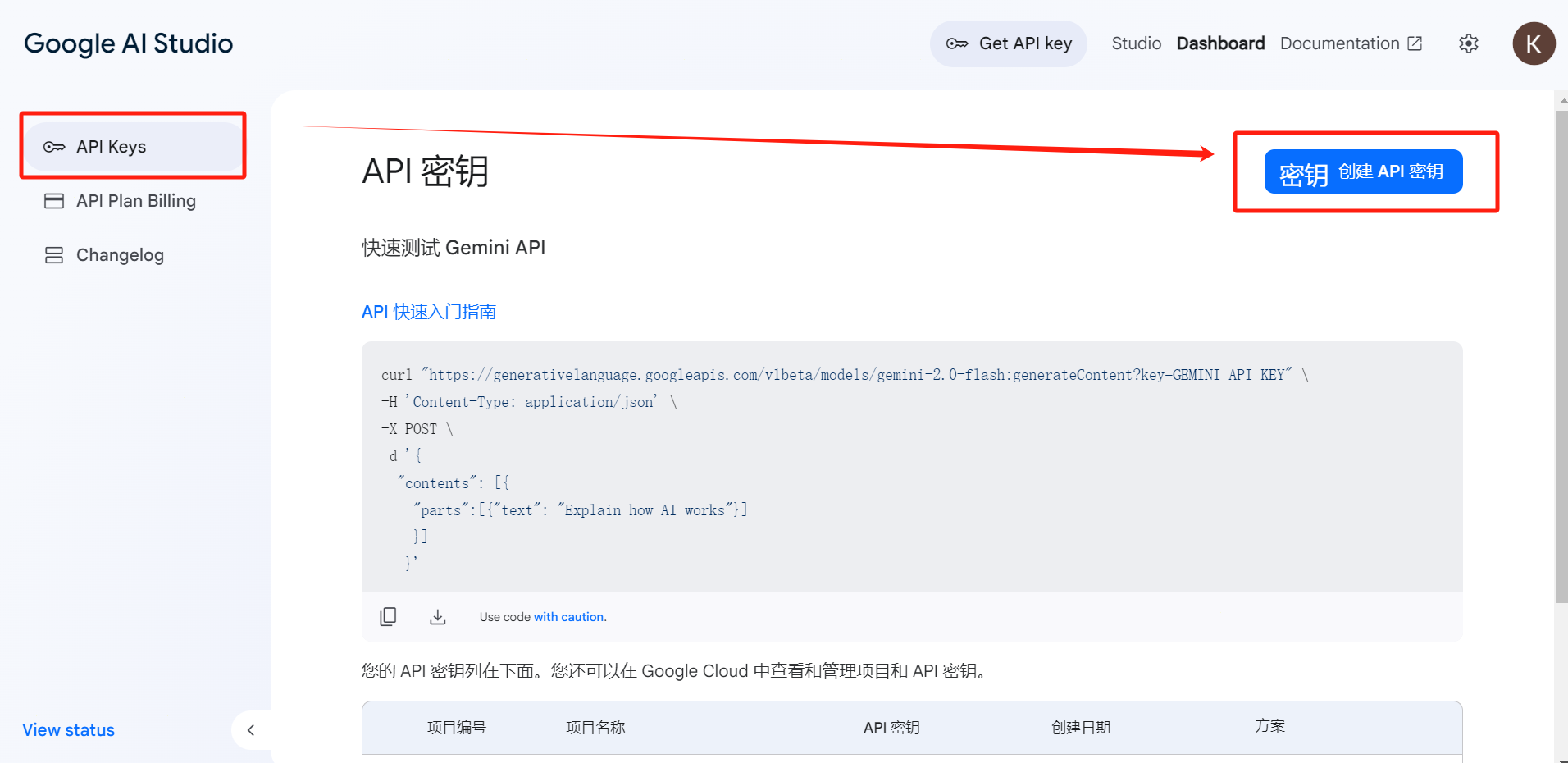Image resolution: width=1568 pixels, height=763 pixels.
Task: Click the View status link
Action: pyautogui.click(x=68, y=730)
